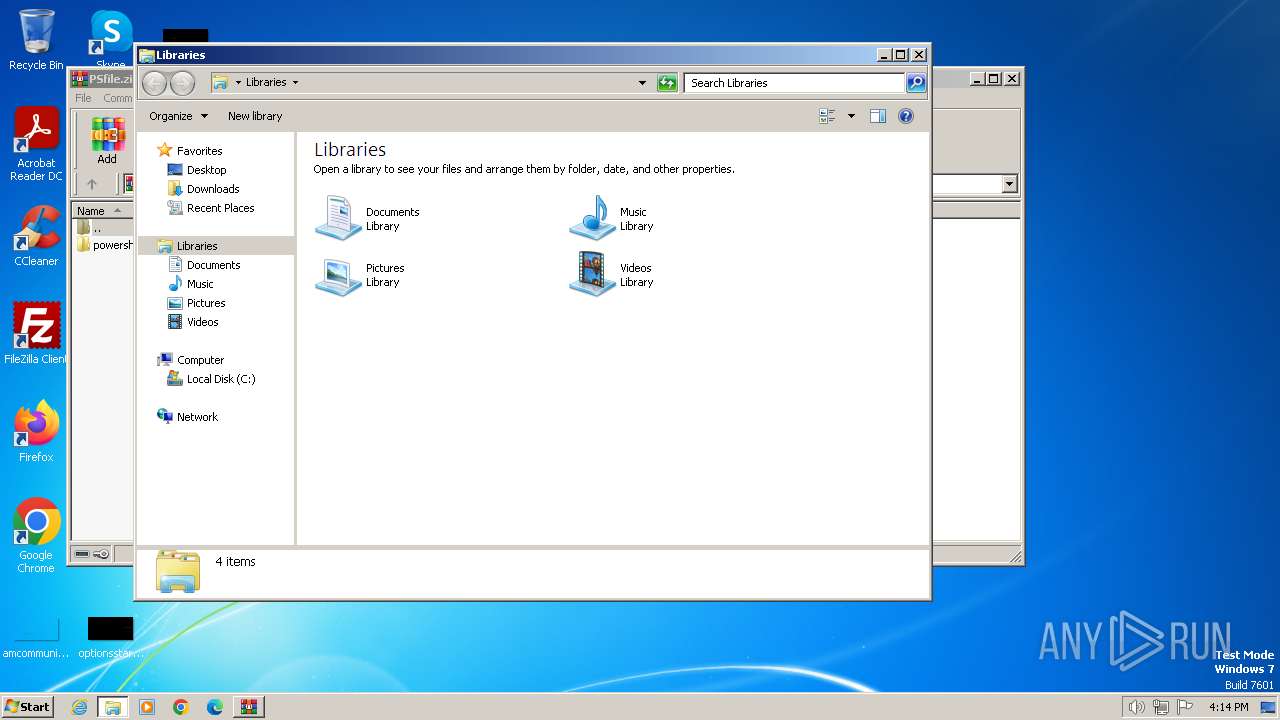Select Computer in the navigation pane
This screenshot has width=1280, height=720.
point(200,360)
